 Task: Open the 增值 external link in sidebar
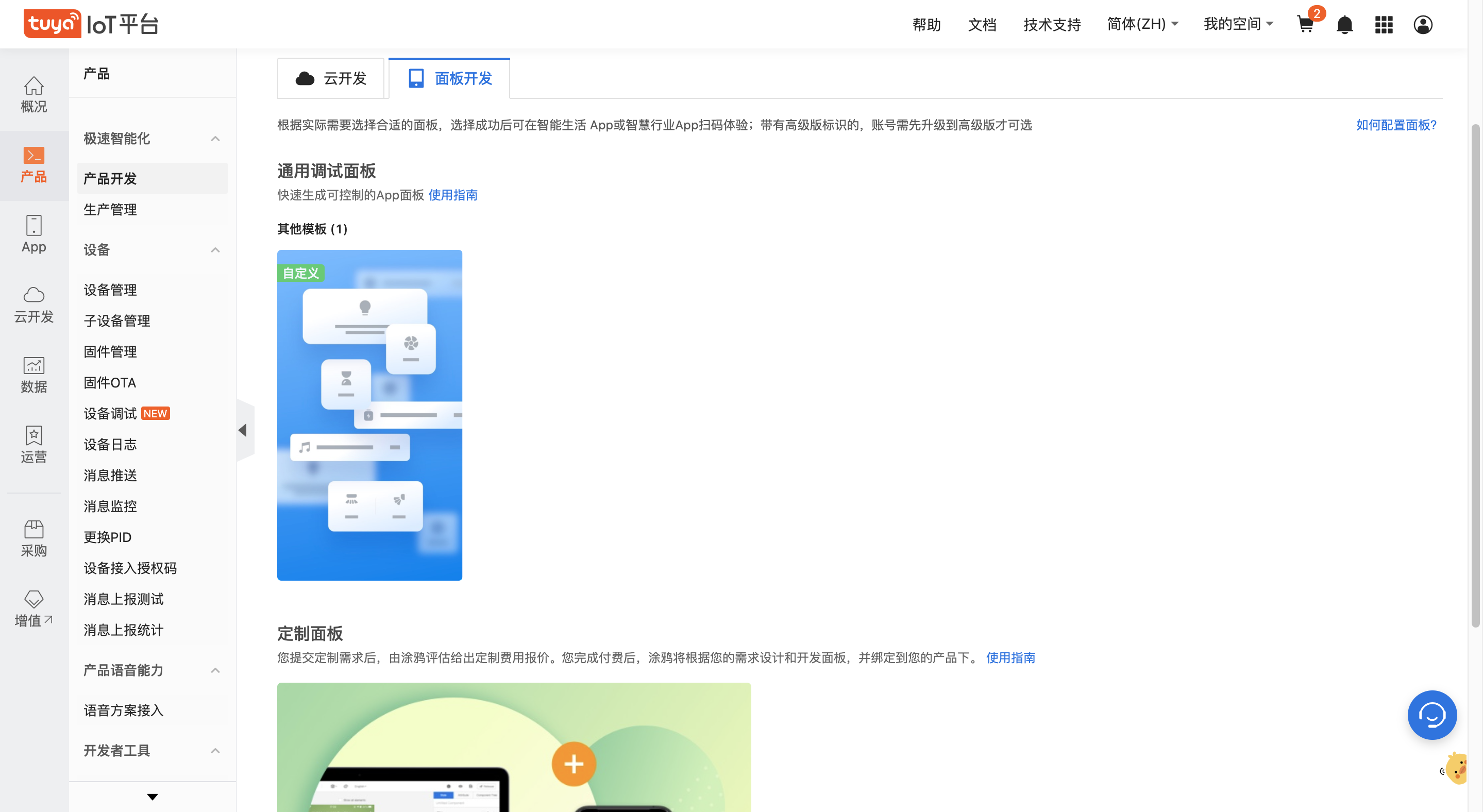tap(34, 609)
